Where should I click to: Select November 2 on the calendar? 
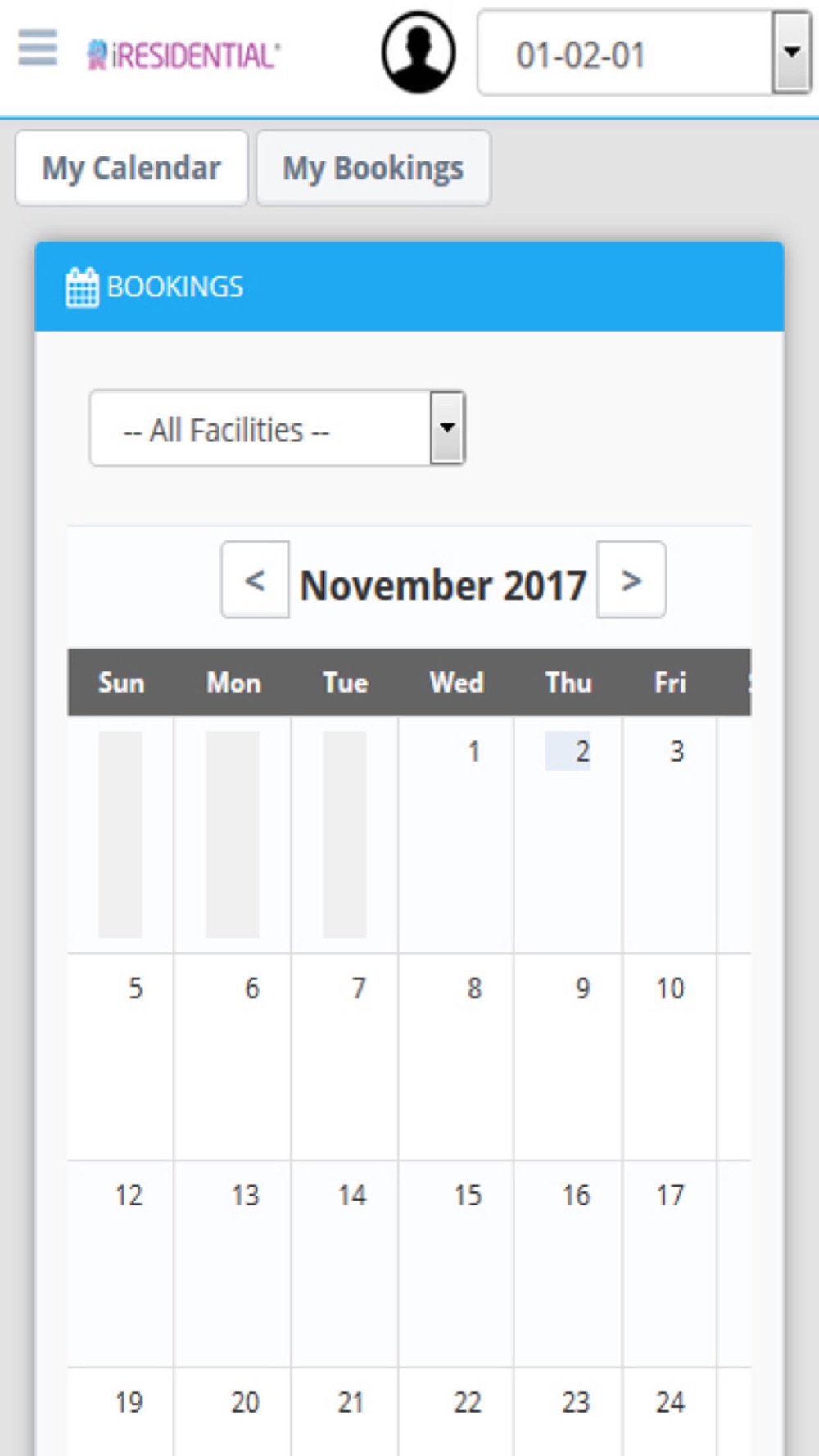click(568, 834)
